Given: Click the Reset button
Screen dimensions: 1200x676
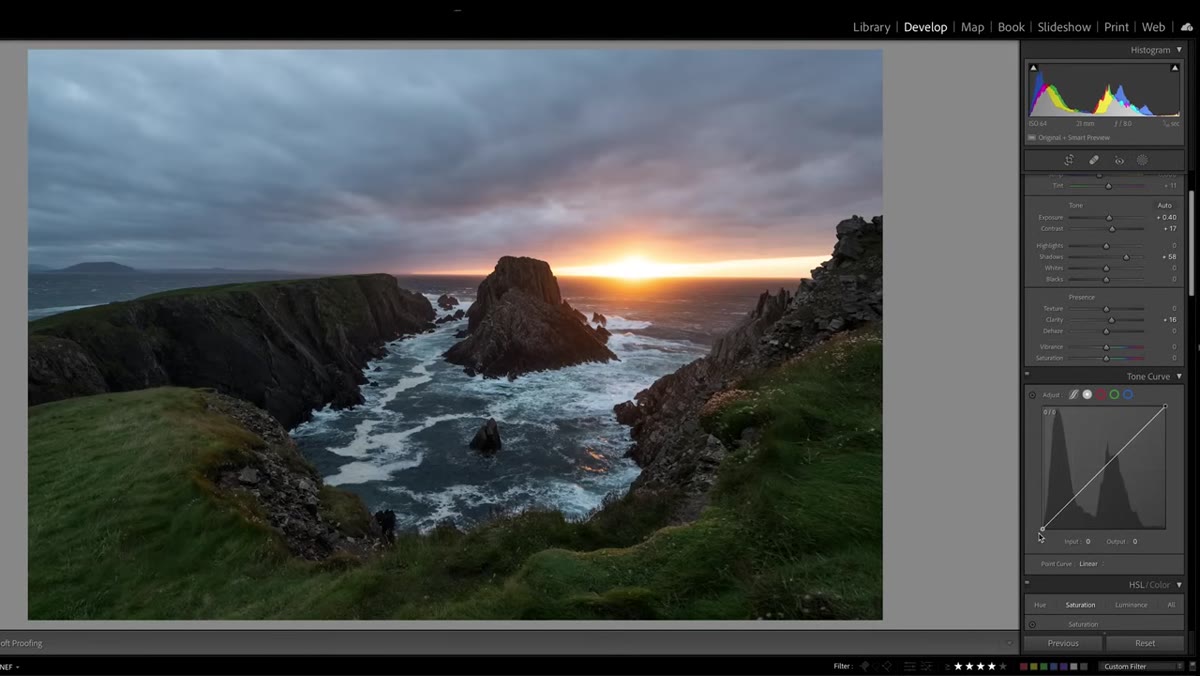Looking at the screenshot, I should [1145, 643].
